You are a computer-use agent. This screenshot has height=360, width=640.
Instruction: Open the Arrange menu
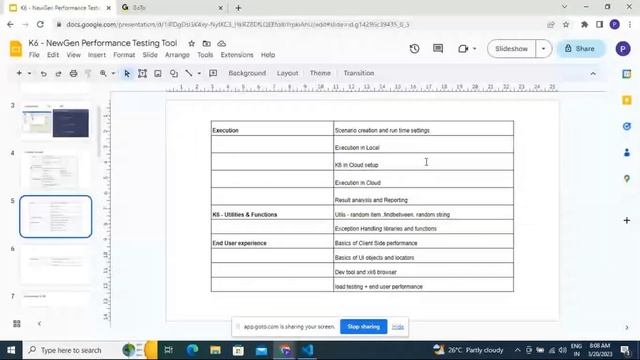[177, 55]
